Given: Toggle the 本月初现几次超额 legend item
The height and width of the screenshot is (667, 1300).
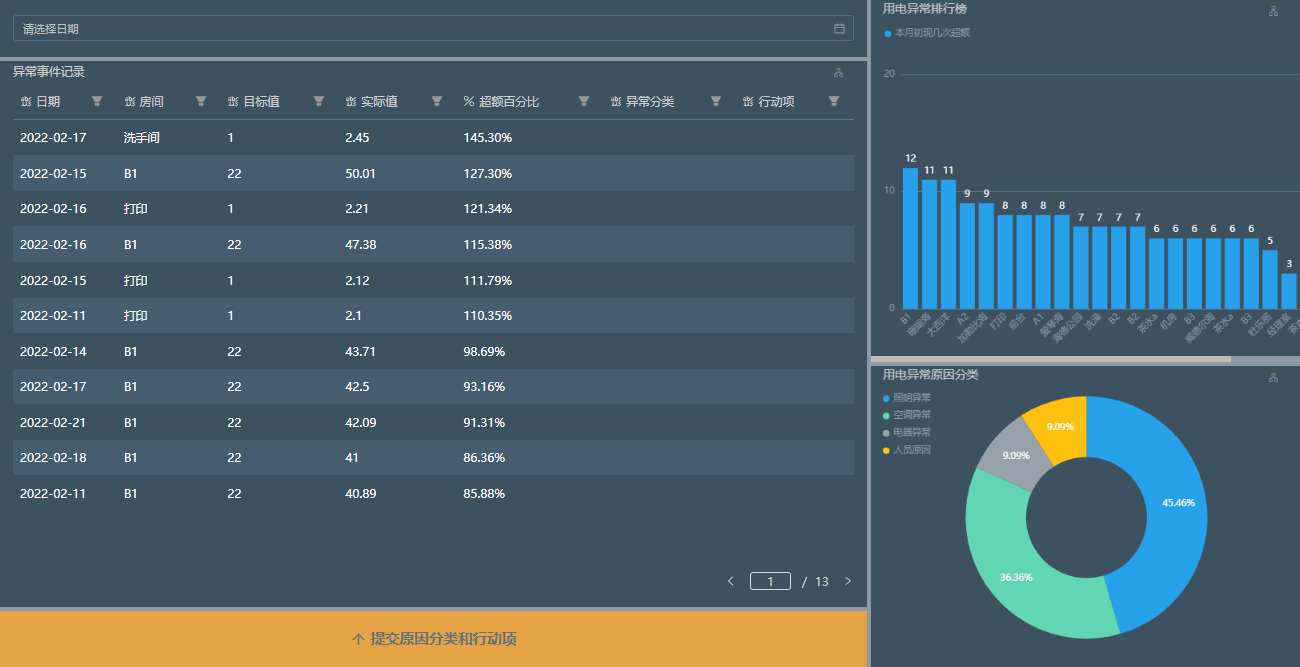Looking at the screenshot, I should click(x=931, y=33).
